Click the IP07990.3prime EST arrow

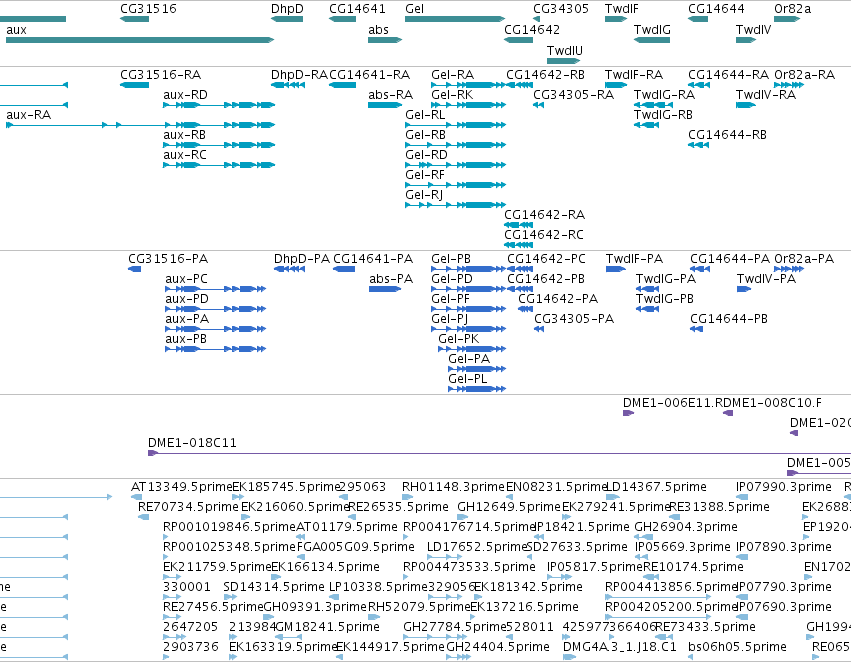pyautogui.click(x=741, y=496)
